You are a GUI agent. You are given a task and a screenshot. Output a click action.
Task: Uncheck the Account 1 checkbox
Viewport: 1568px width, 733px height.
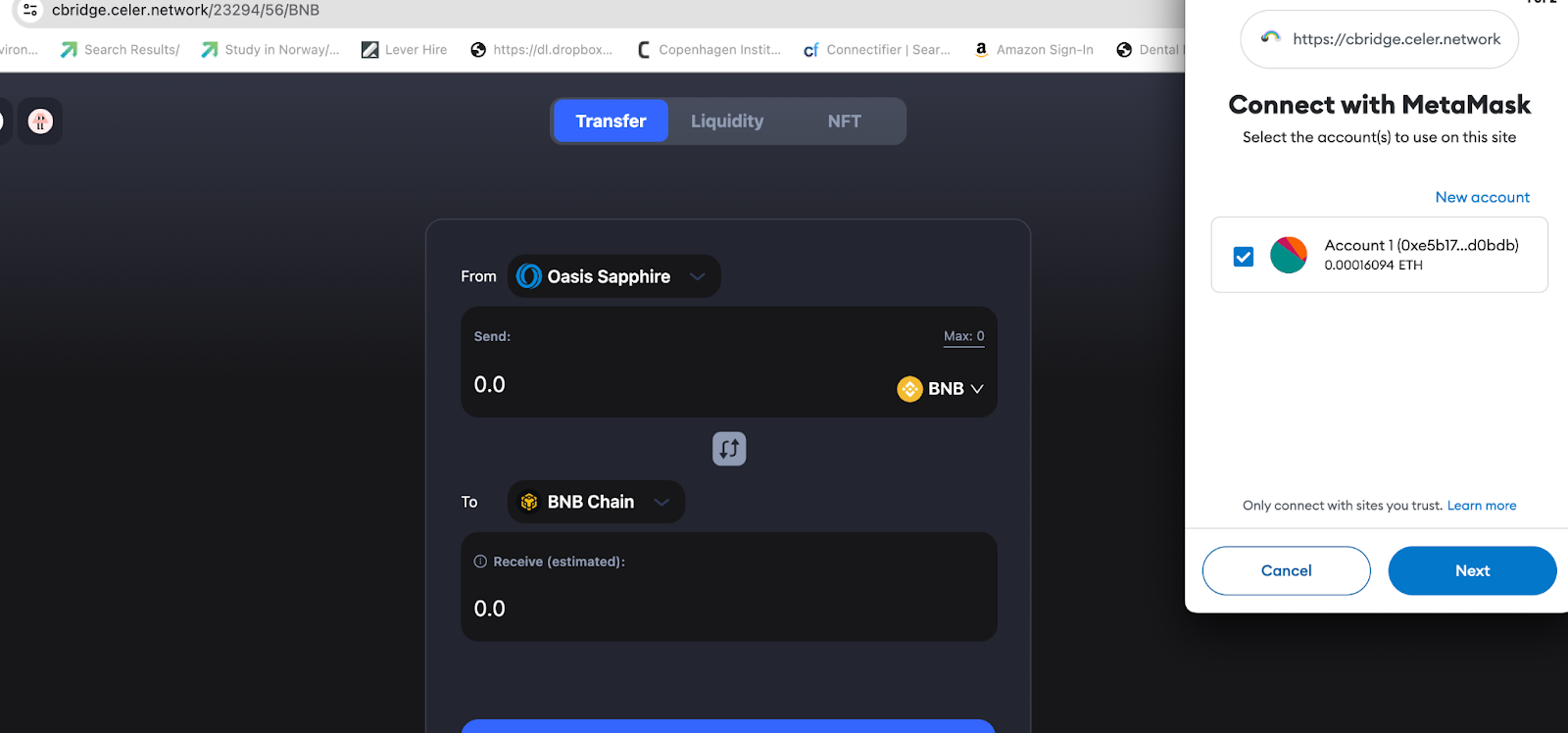coord(1244,257)
